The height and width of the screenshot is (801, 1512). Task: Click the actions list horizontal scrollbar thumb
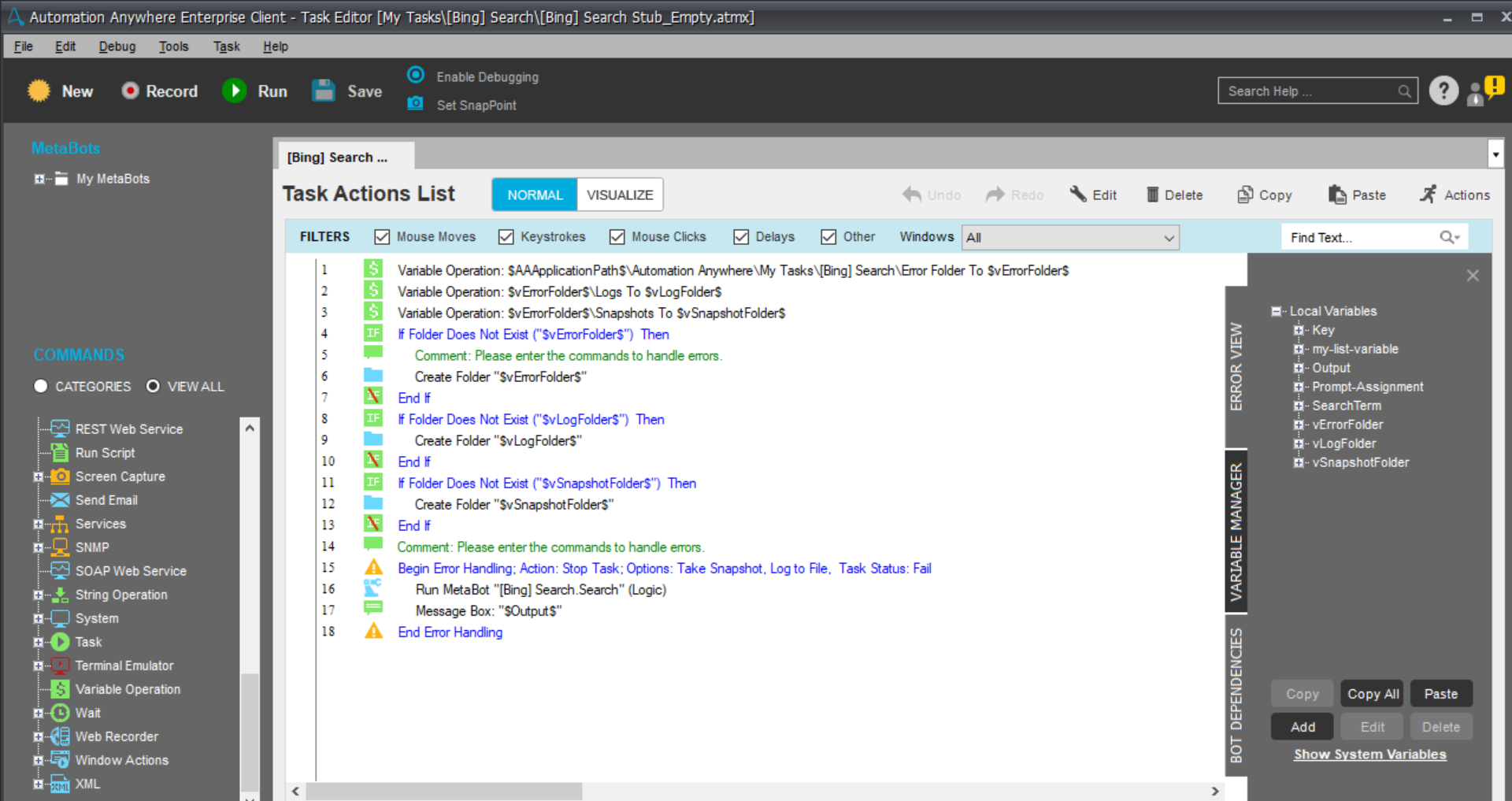(x=444, y=791)
